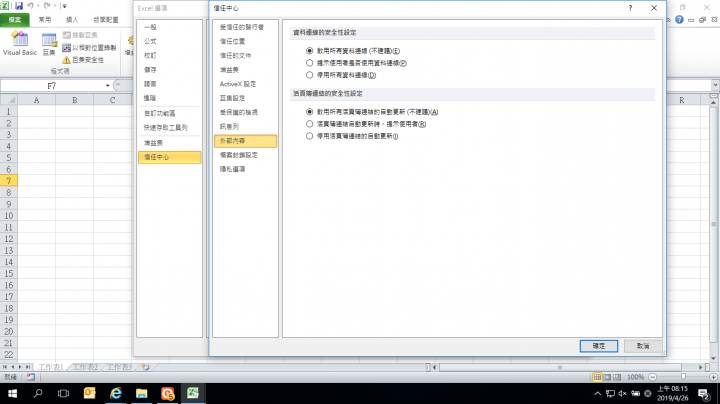Open Undo history dropdown arrow
The height and width of the screenshot is (404, 720).
[37, 6]
